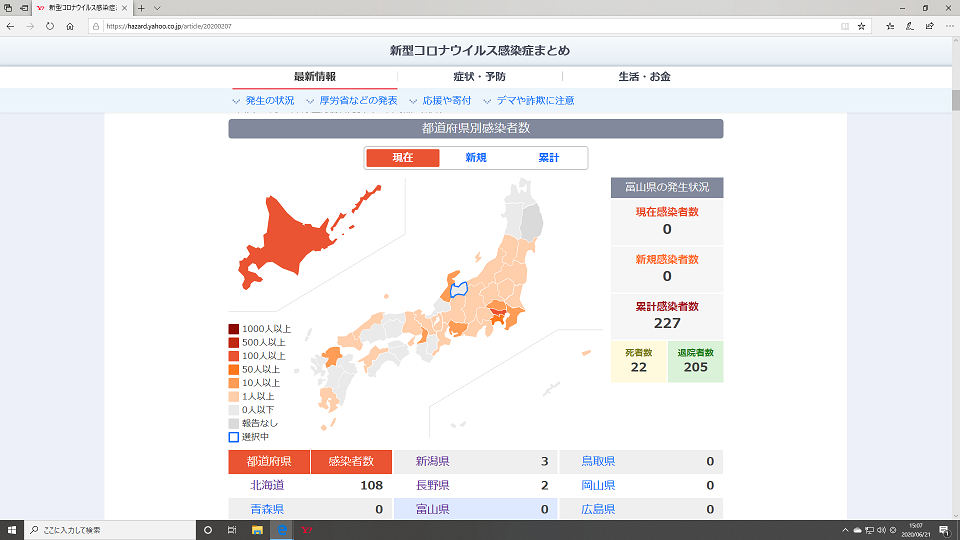Click the 都道府県 table header
This screenshot has width=960, height=540.
click(269, 462)
